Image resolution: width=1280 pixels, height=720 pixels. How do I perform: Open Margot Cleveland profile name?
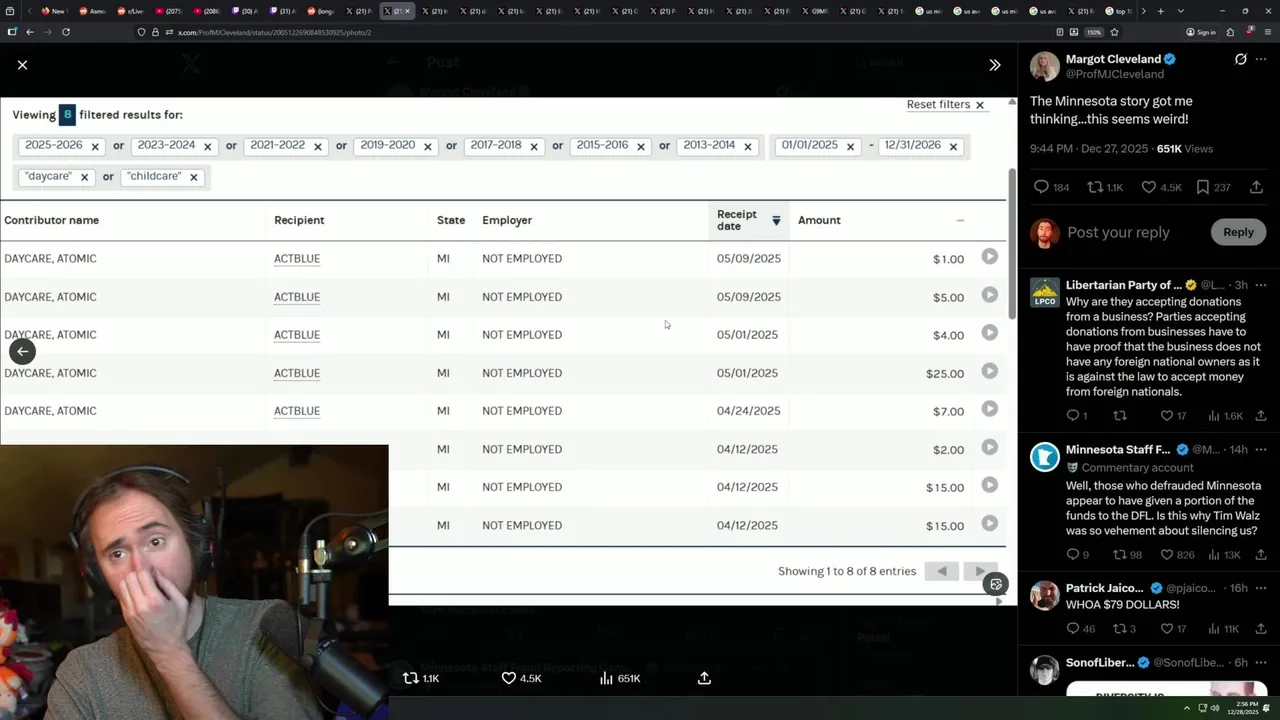tap(1112, 59)
